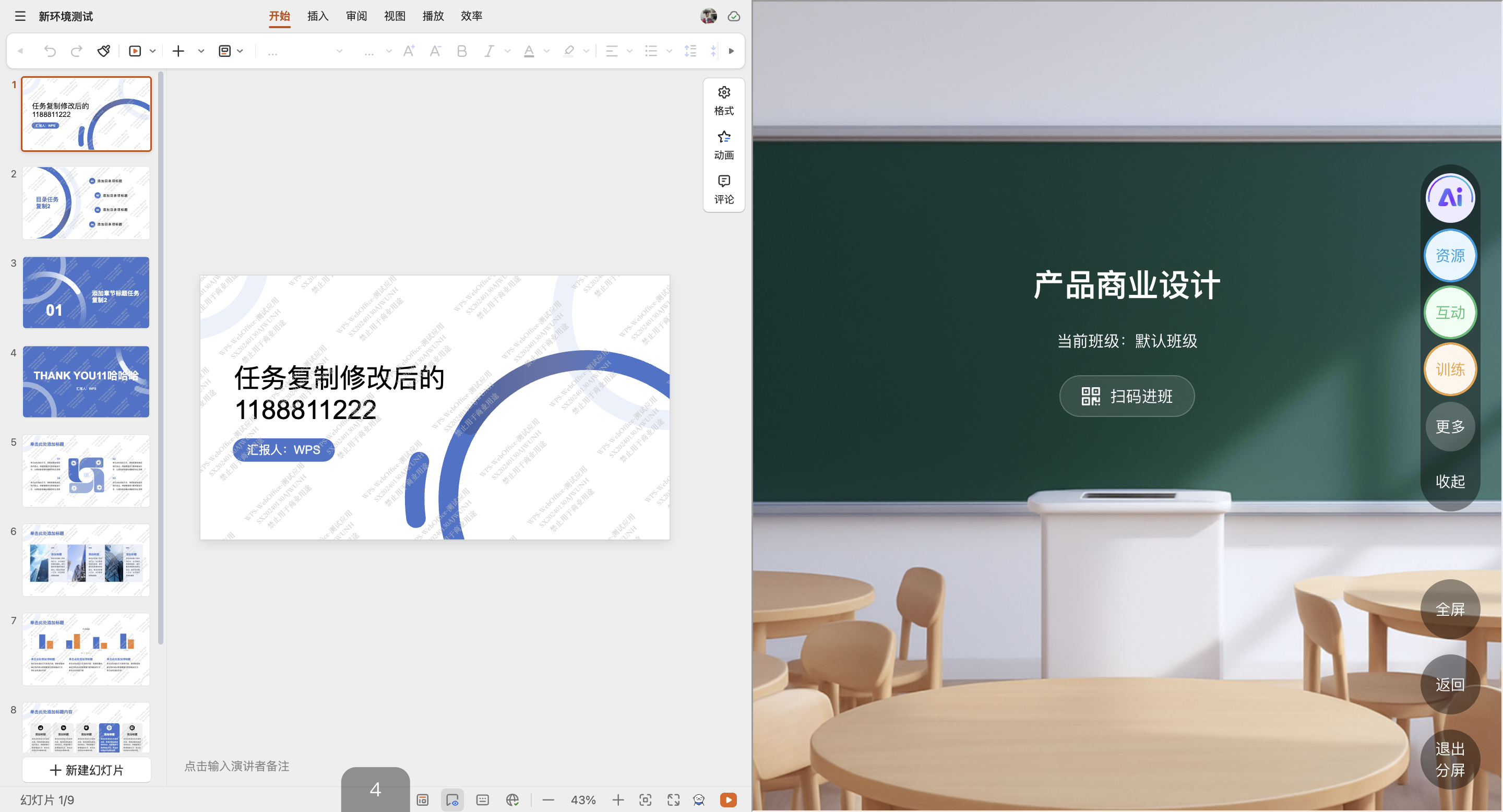Toggle bold formatting
This screenshot has width=1503, height=812.
[462, 51]
